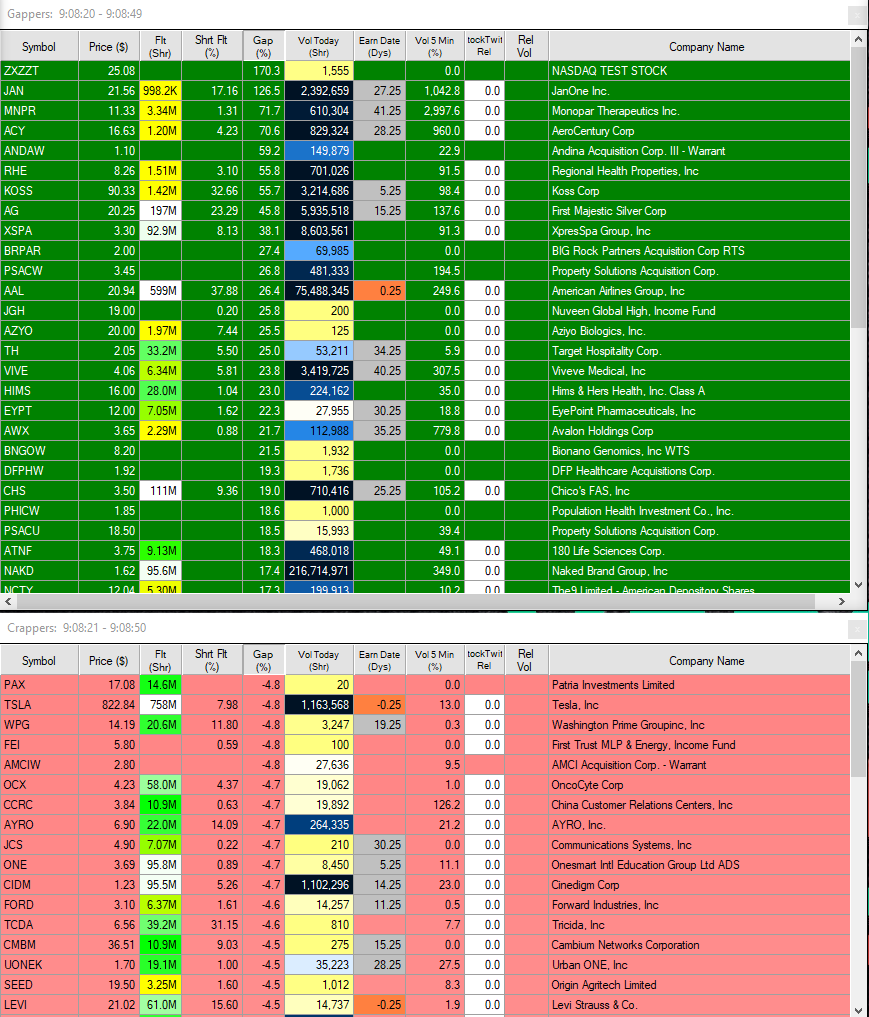
Task: Click the NAKD symbol cell
Action: (x=40, y=571)
